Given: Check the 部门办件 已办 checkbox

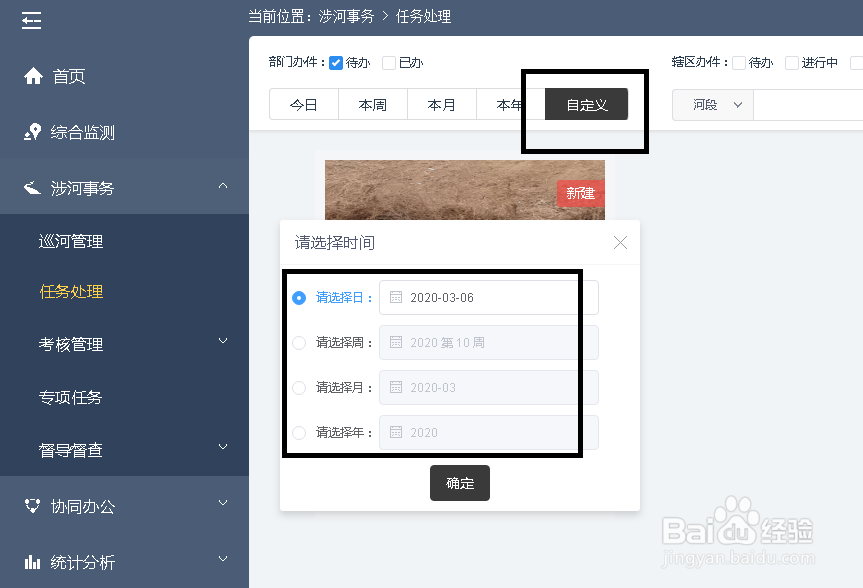Looking at the screenshot, I should pyautogui.click(x=389, y=63).
